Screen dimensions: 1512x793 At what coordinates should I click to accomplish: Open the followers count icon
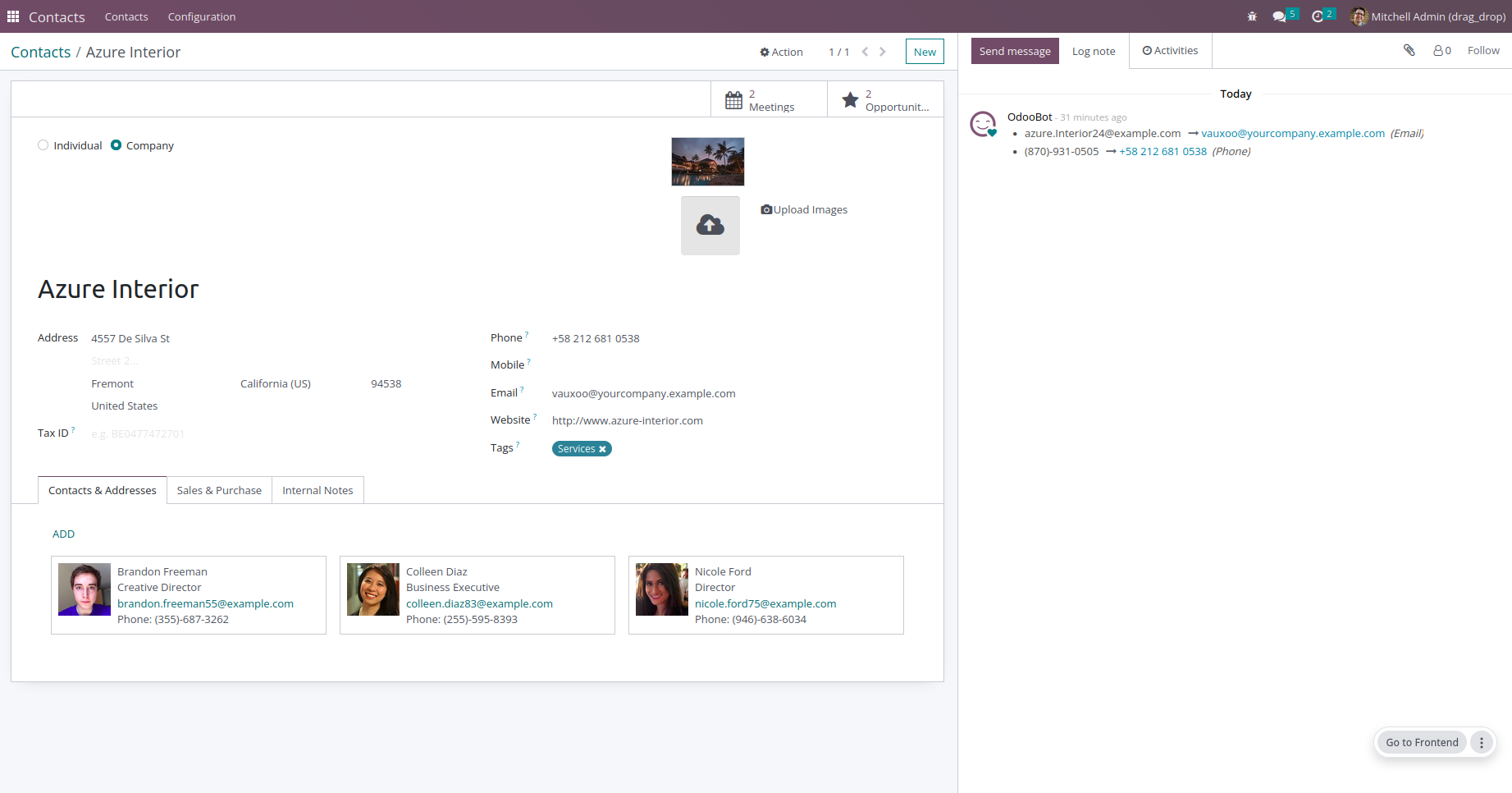click(x=1442, y=50)
